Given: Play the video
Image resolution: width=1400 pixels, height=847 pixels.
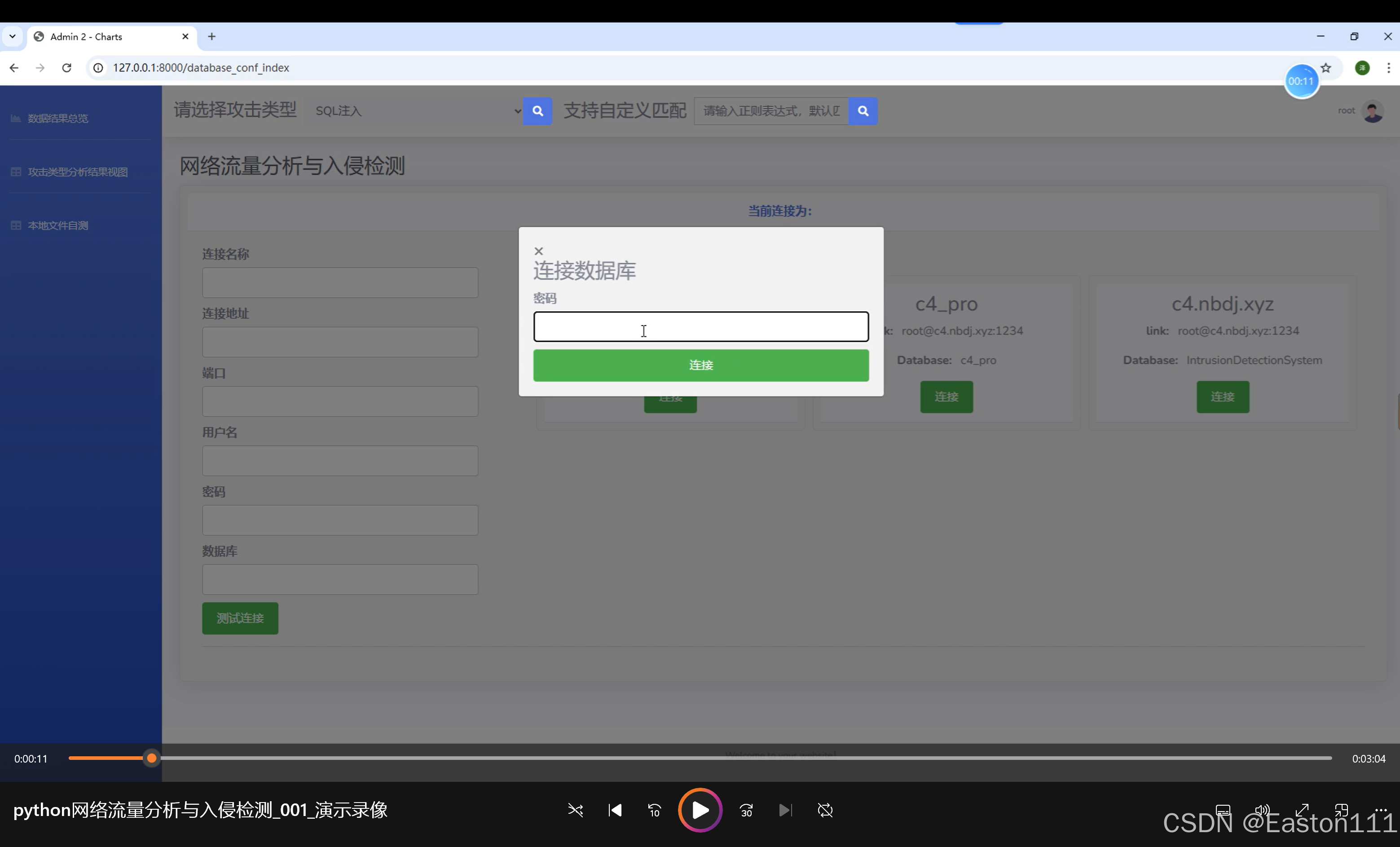Looking at the screenshot, I should (700, 810).
